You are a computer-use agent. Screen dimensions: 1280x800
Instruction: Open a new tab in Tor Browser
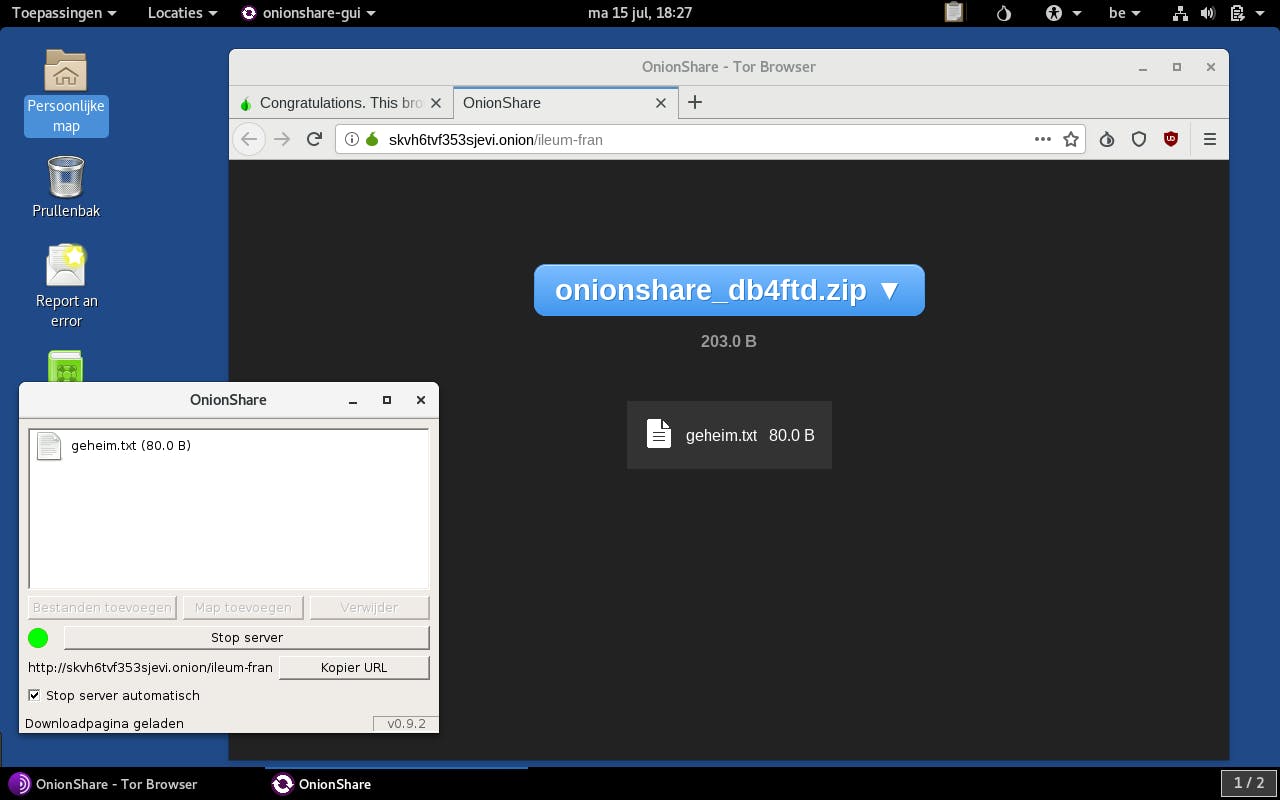point(695,102)
